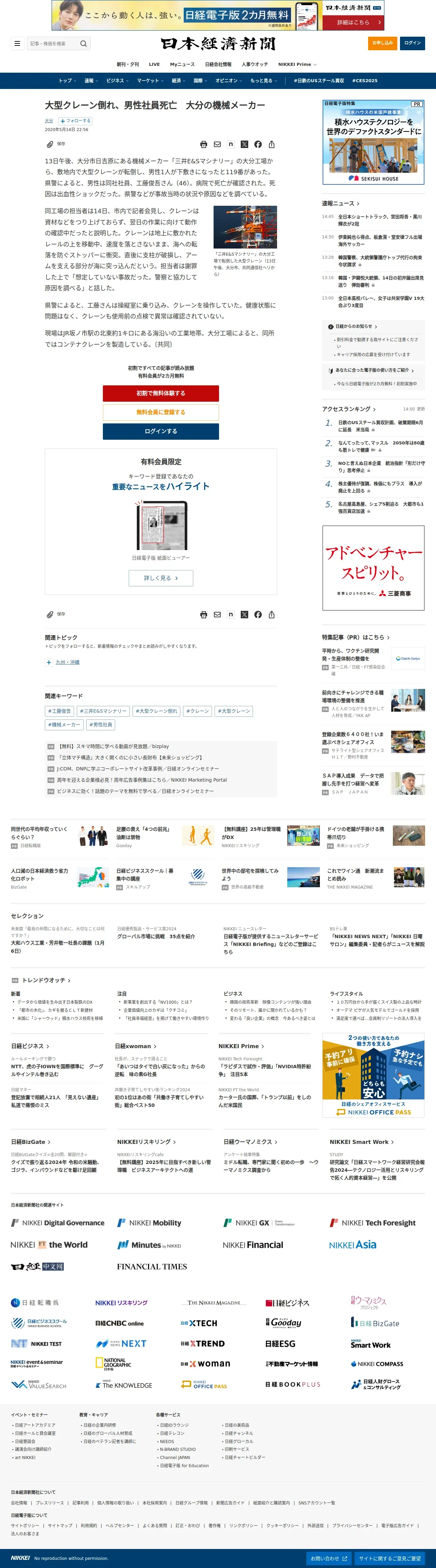Click the print icon below the article
Viewport: 436px width, 1568px height.
(x=203, y=615)
